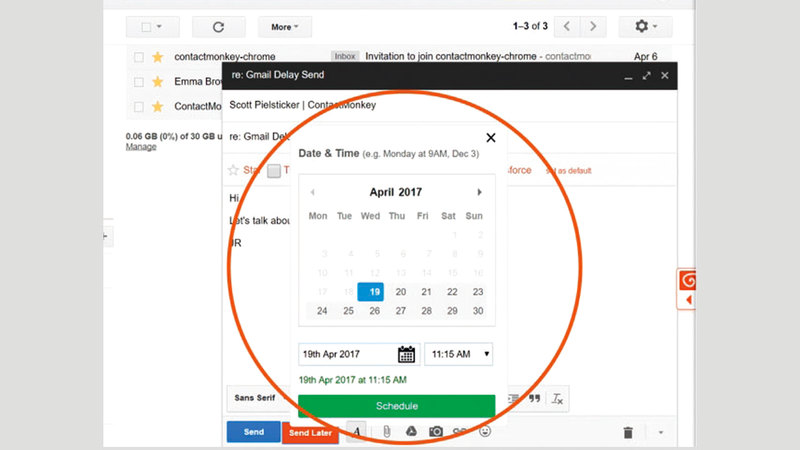This screenshot has width=800, height=450.
Task: Tick checkbox for Emma Brown email
Action: [139, 81]
